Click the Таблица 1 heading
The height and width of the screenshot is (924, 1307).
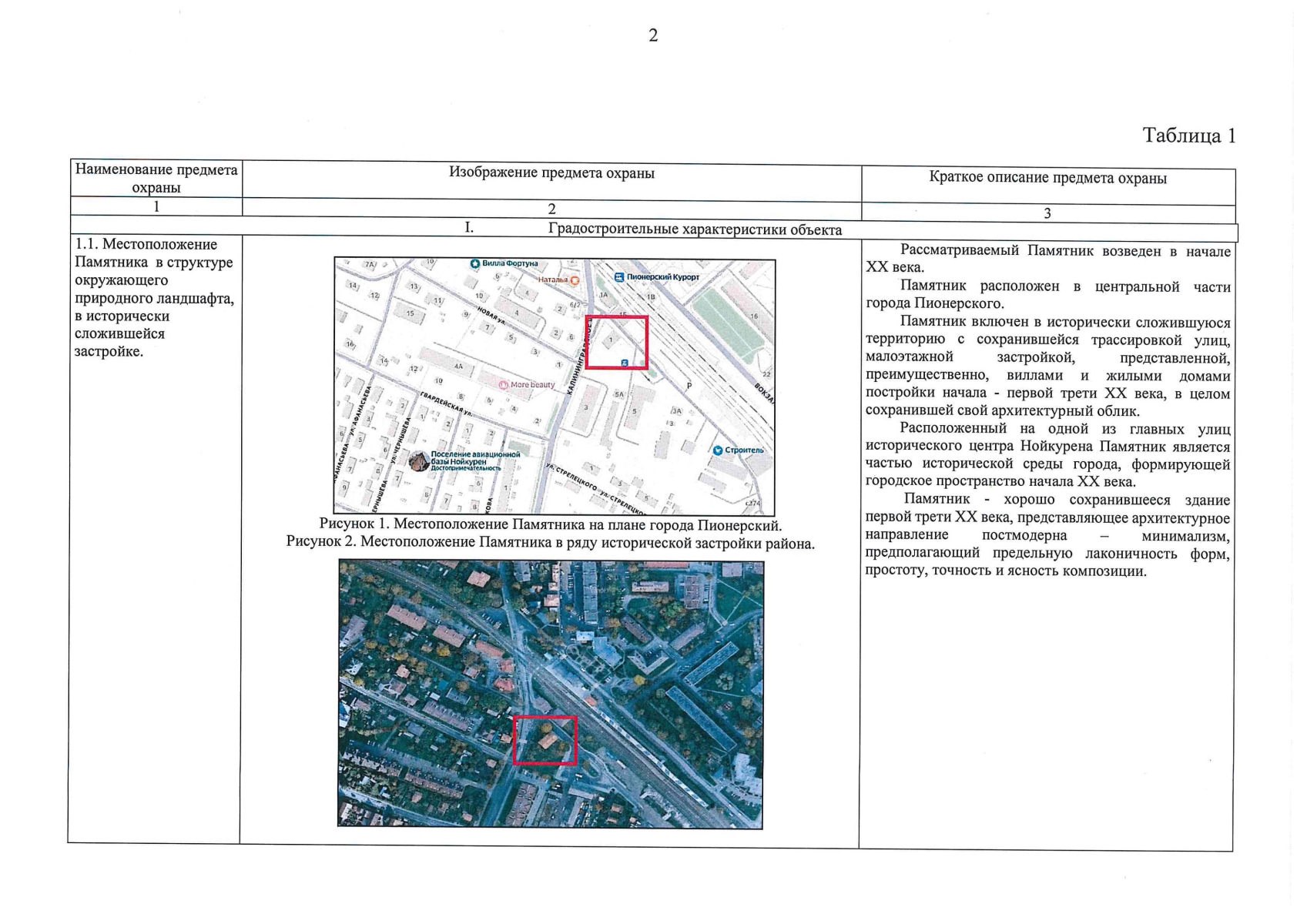click(1188, 136)
